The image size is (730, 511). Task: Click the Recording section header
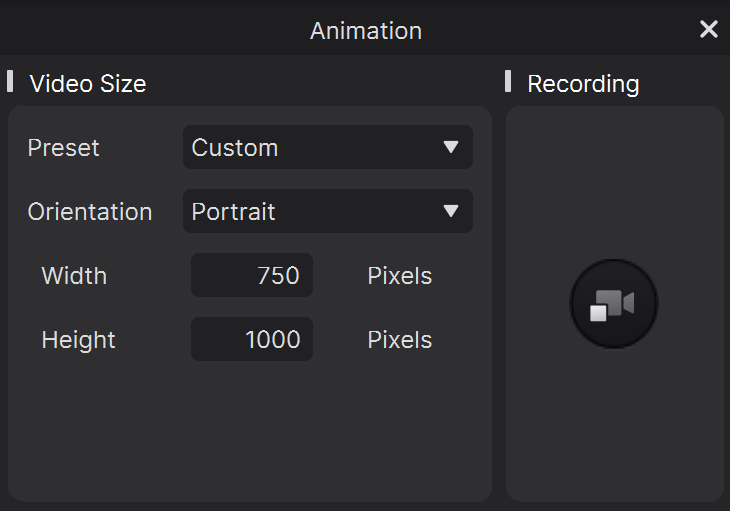coord(583,84)
